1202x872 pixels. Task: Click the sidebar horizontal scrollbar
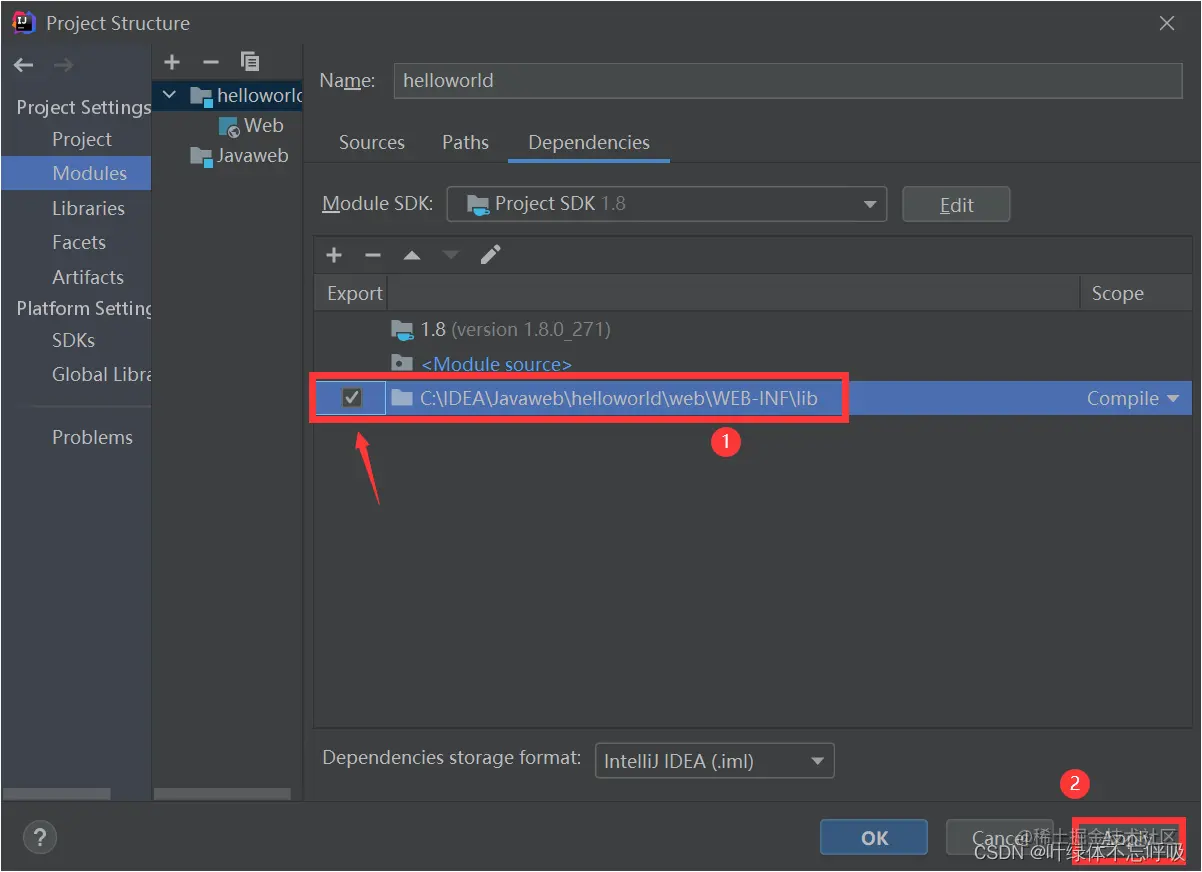tap(55, 794)
